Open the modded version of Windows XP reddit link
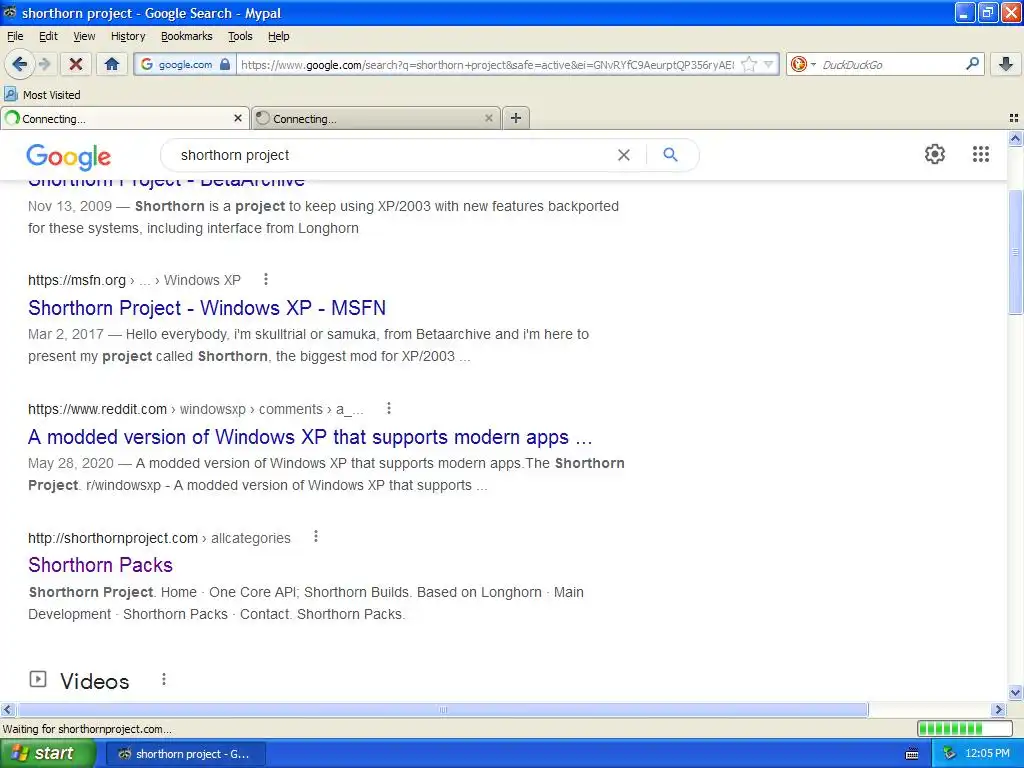Screen dimensions: 1024x768 [x=310, y=437]
